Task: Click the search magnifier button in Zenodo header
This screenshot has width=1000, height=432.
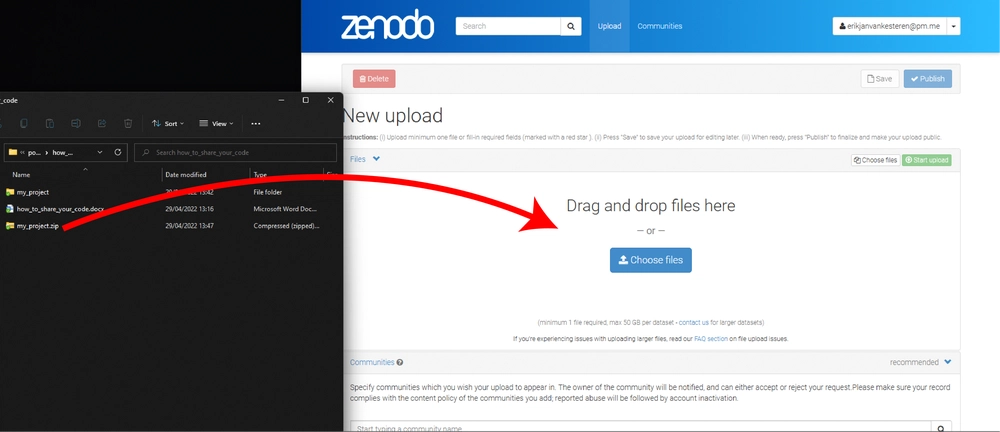Action: (x=571, y=26)
